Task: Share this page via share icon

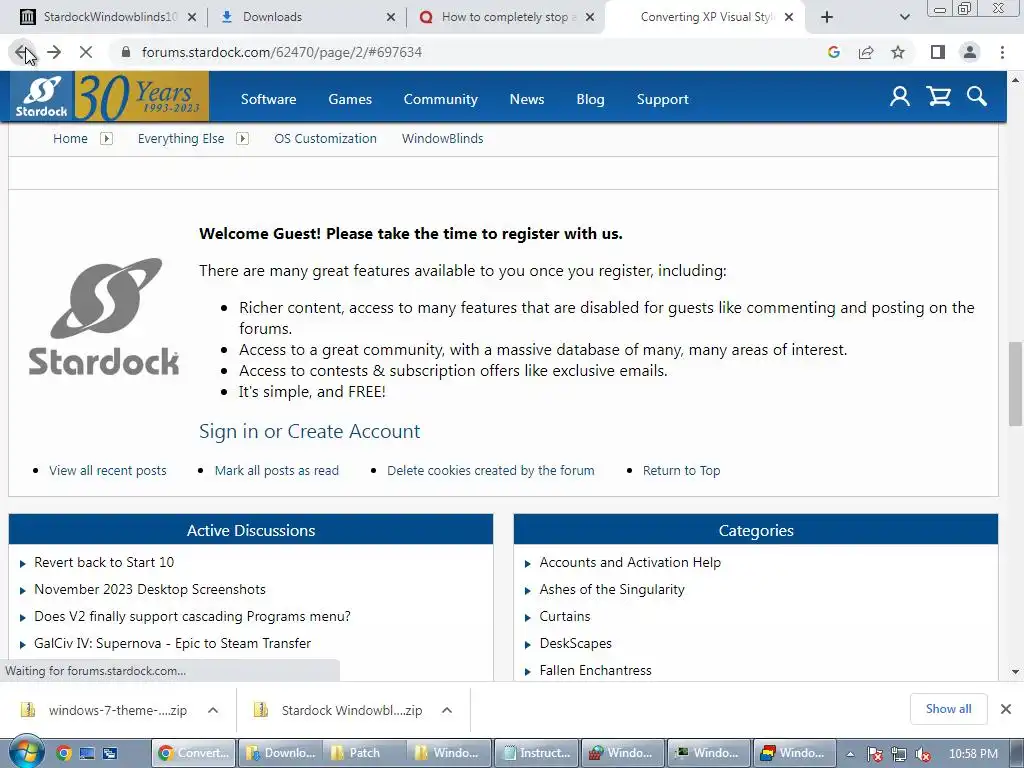Action: click(866, 52)
